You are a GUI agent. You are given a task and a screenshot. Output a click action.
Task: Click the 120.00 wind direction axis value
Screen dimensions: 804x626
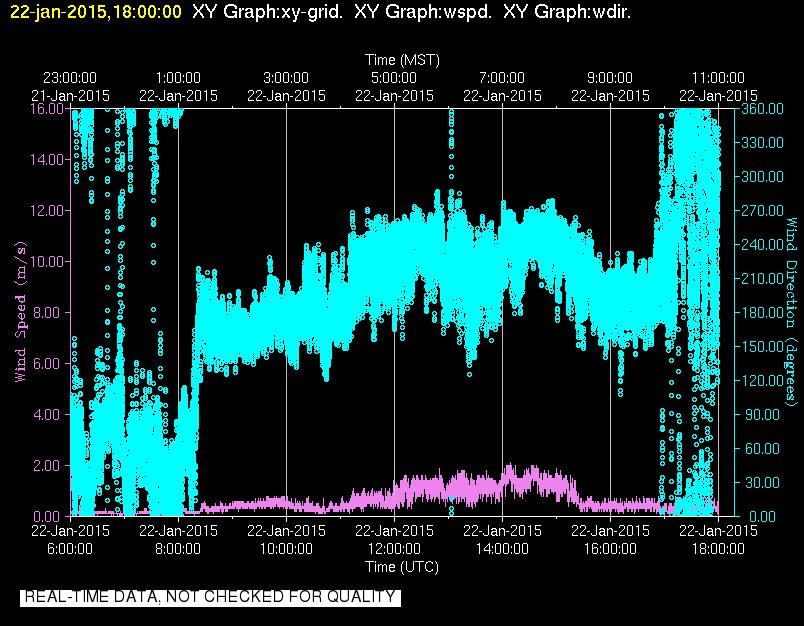[762, 381]
